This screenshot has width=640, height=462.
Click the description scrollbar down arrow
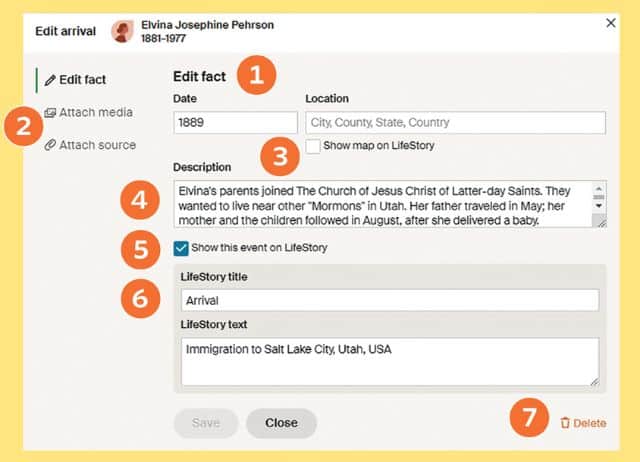[x=599, y=206]
